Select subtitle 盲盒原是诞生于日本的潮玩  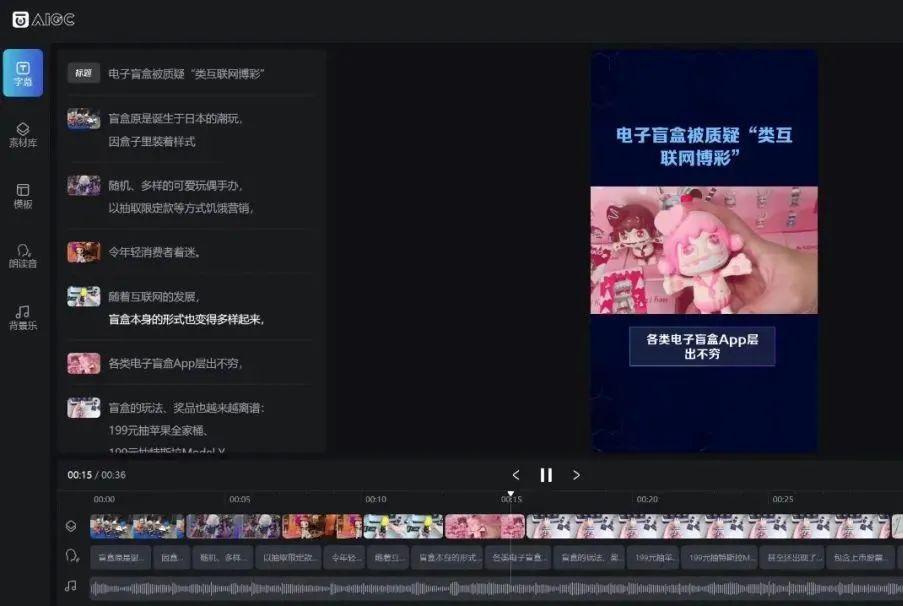175,118
